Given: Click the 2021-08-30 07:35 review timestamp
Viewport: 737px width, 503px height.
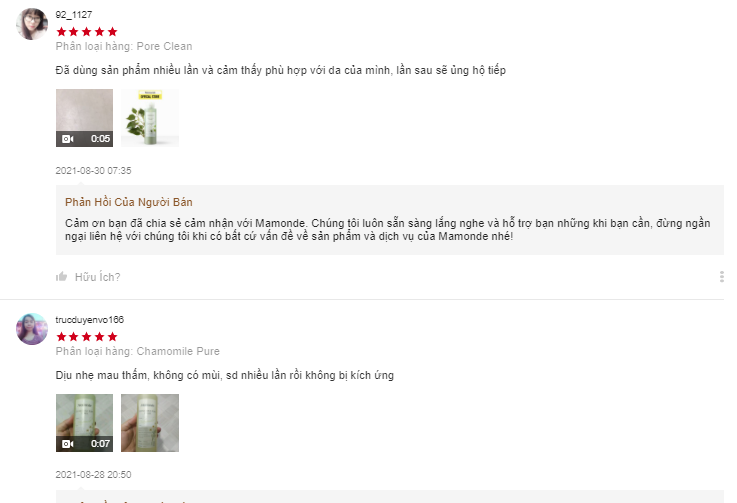Looking at the screenshot, I should click(x=94, y=171).
